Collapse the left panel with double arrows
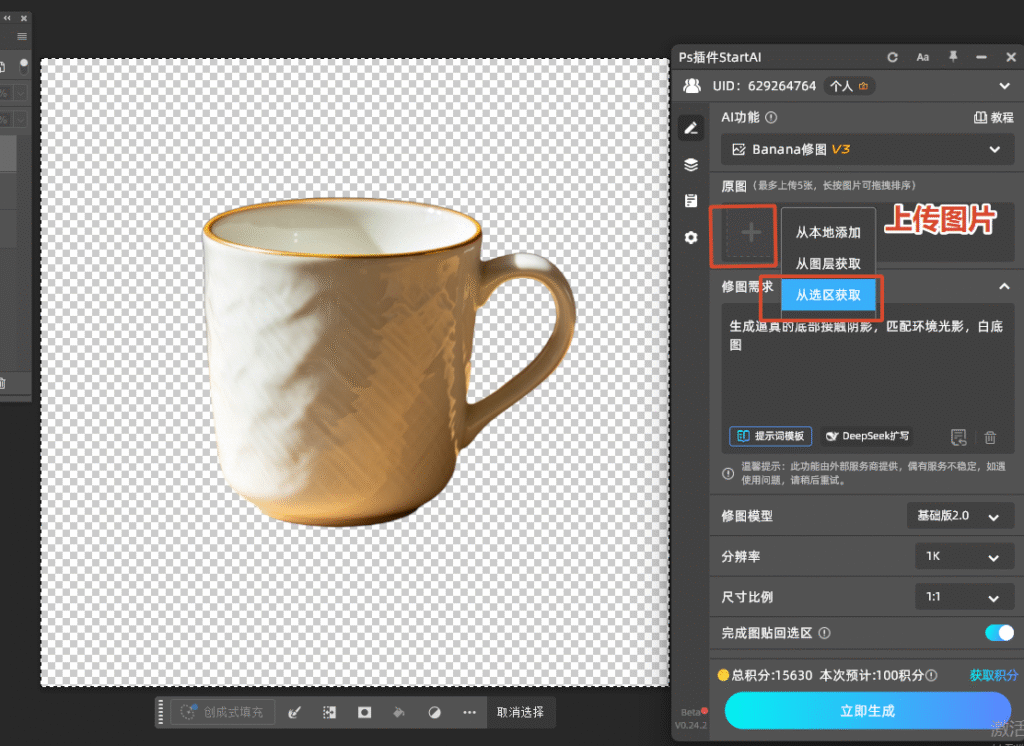The height and width of the screenshot is (746, 1024). tap(7, 18)
